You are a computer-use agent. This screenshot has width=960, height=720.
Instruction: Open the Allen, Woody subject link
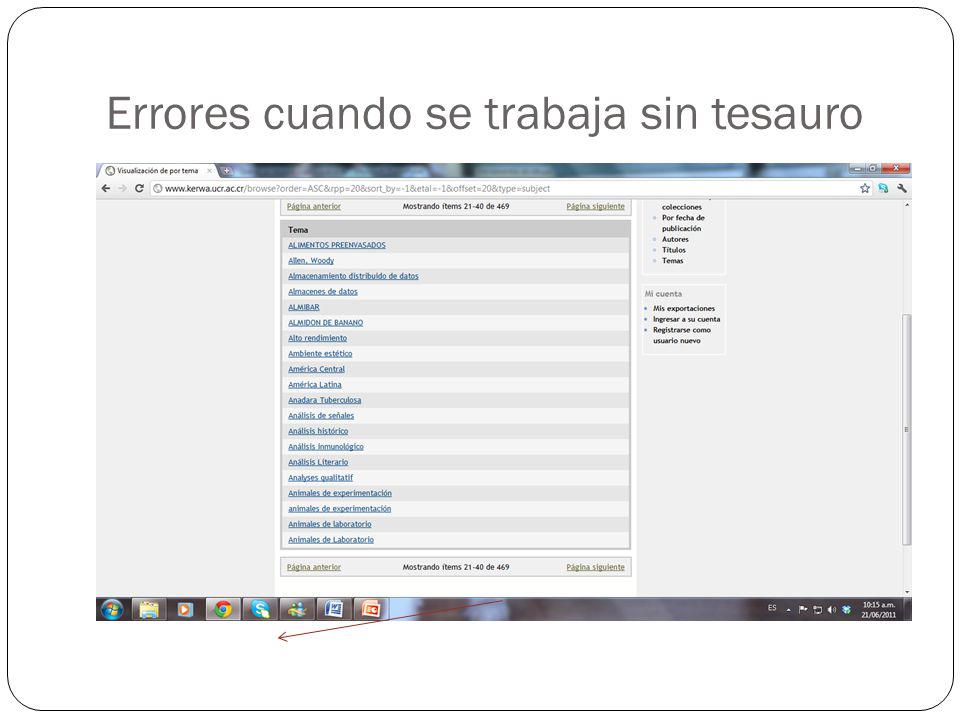click(311, 260)
